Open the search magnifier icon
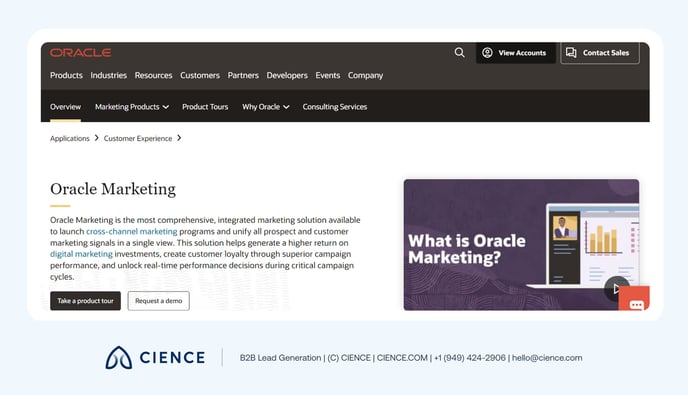The height and width of the screenshot is (395, 688). point(459,53)
